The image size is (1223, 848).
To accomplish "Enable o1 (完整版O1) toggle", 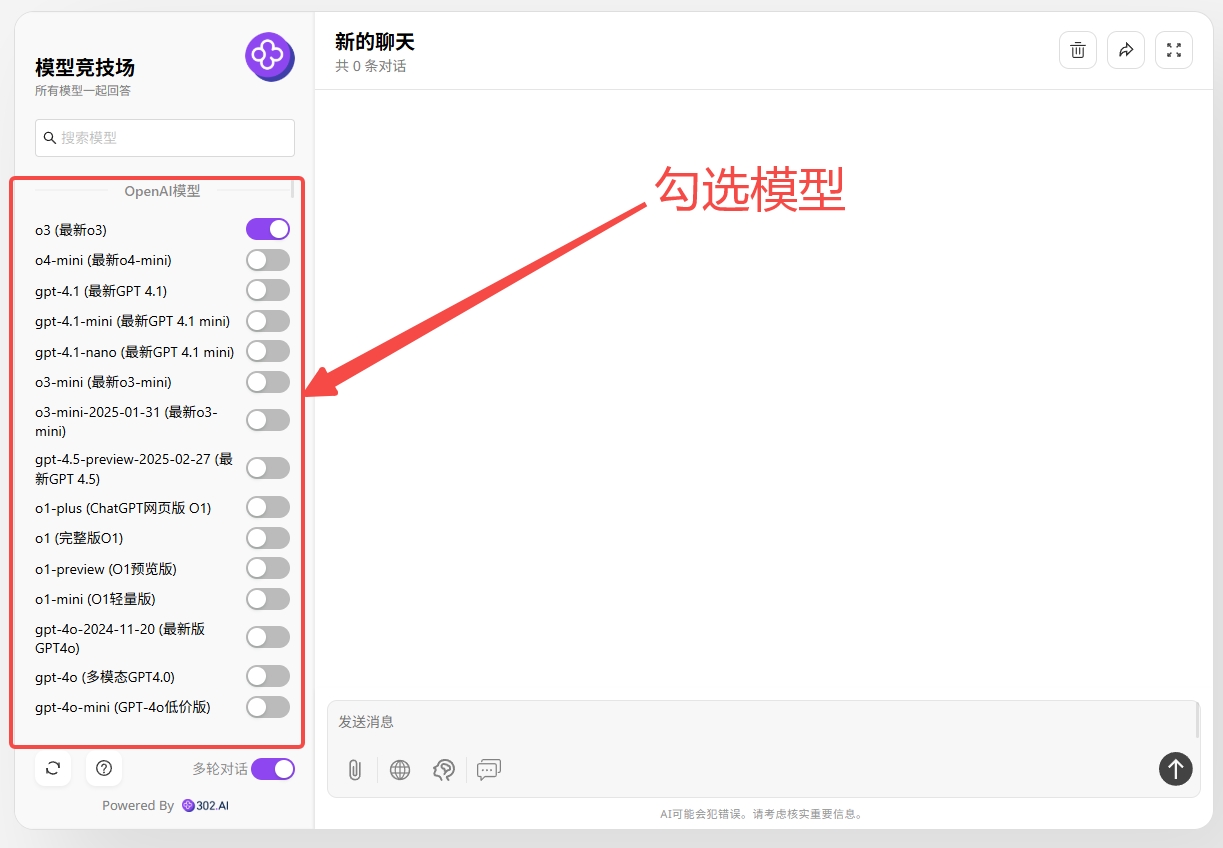I will pyautogui.click(x=268, y=538).
